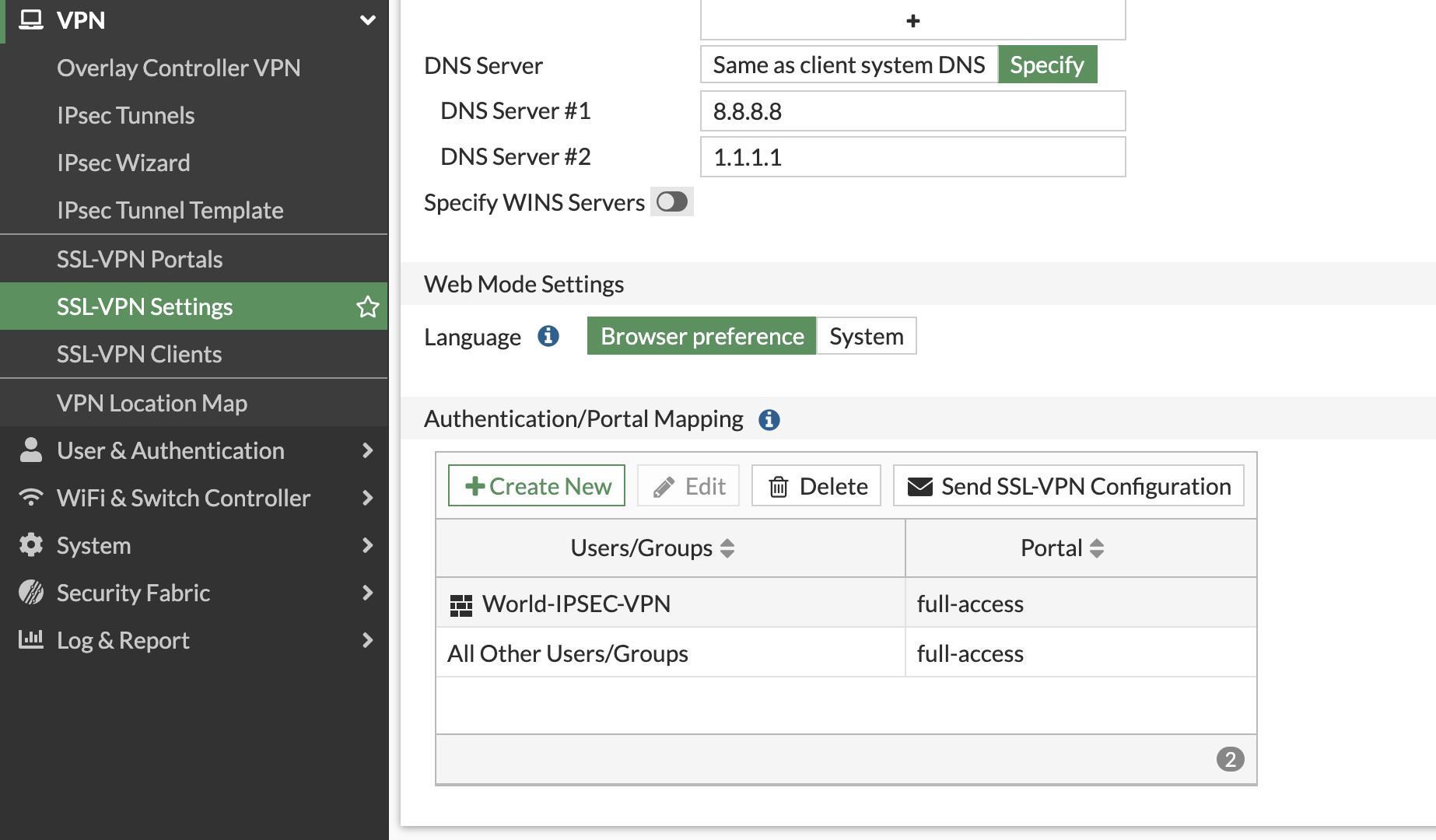The width and height of the screenshot is (1436, 840).
Task: Expand the User & Authentication menu
Action: tap(368, 450)
